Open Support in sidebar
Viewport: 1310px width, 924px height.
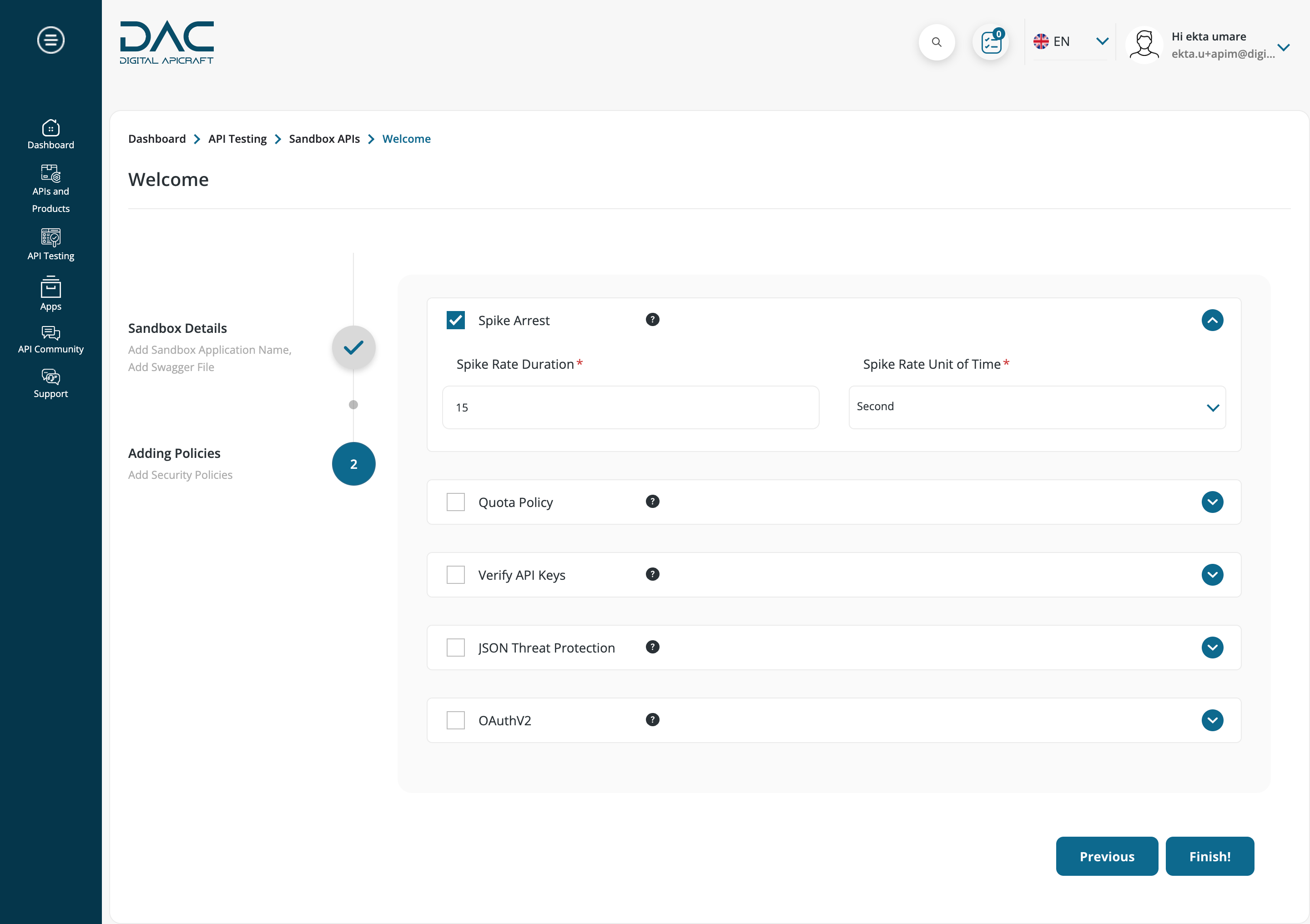pos(51,384)
